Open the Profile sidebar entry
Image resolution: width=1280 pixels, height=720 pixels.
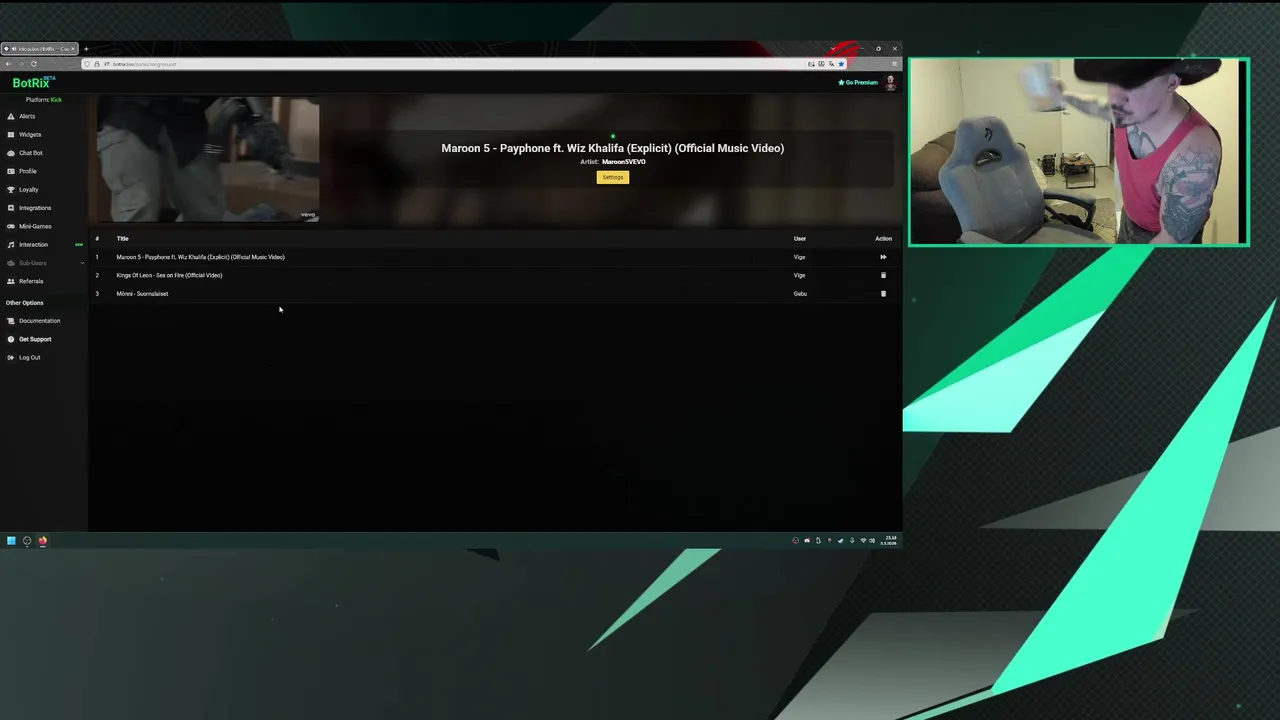28,171
